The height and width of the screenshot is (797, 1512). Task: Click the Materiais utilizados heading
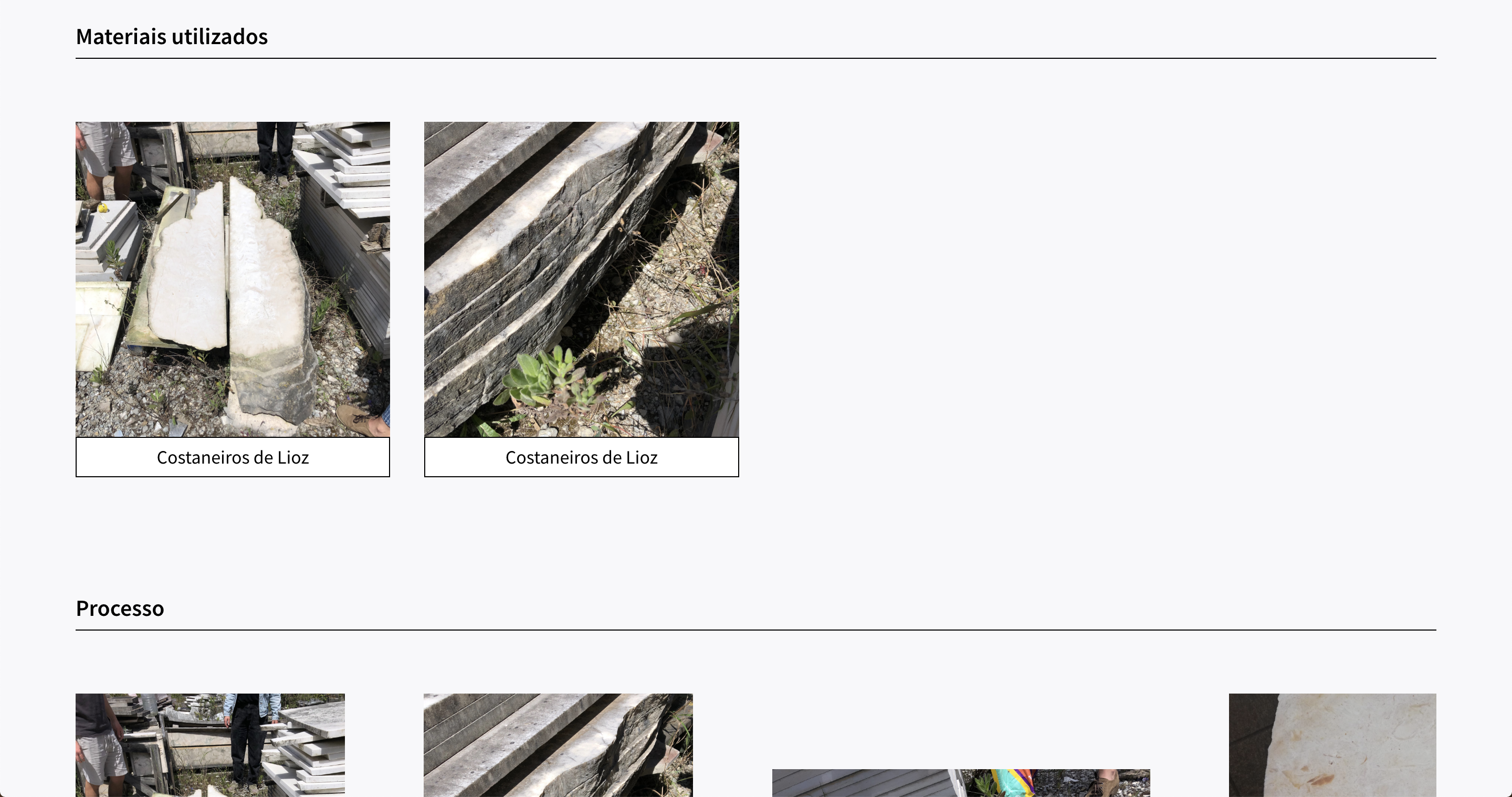click(171, 36)
